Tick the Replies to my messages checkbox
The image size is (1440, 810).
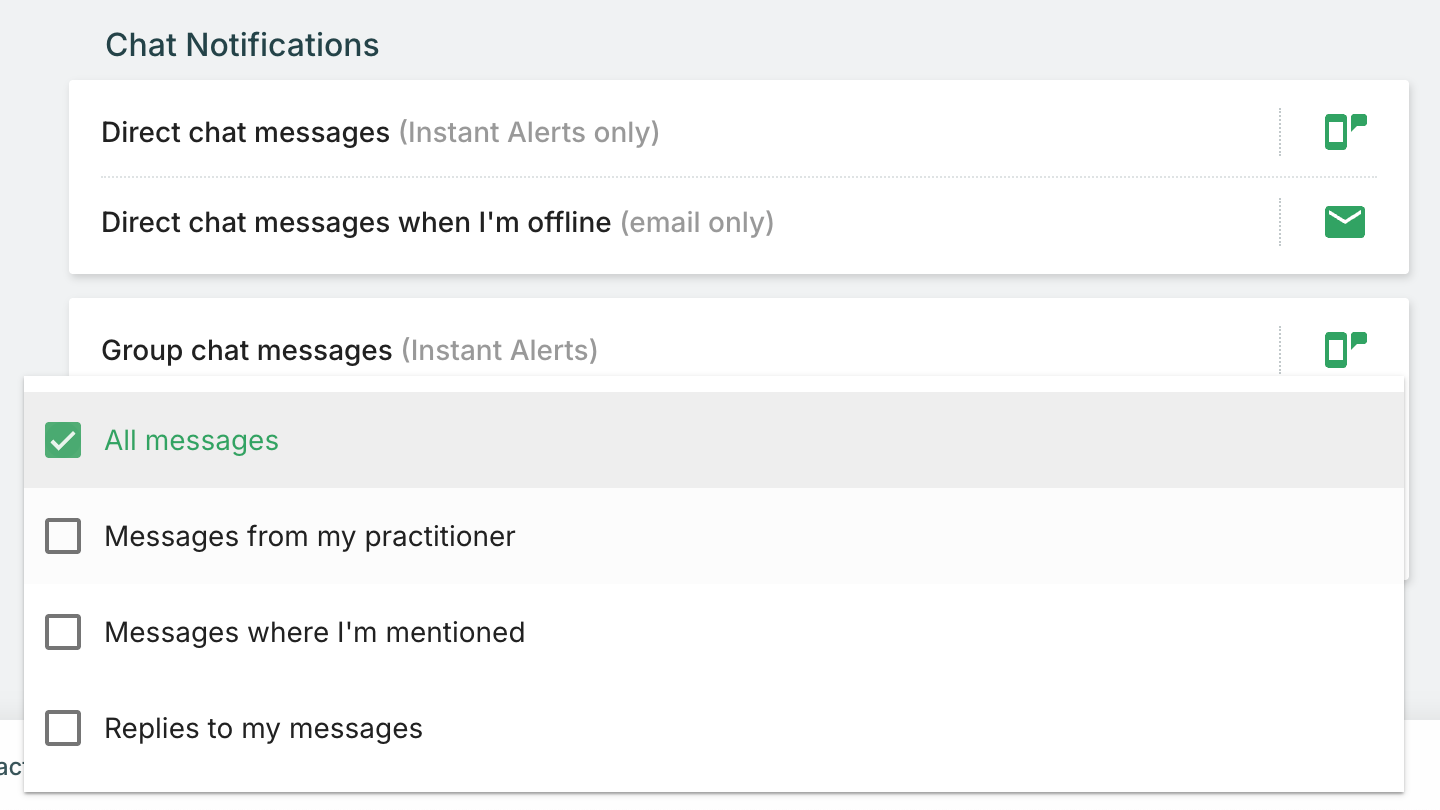(63, 728)
